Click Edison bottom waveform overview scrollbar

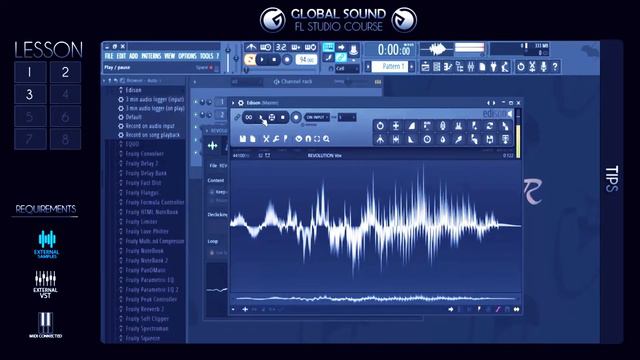point(376,299)
